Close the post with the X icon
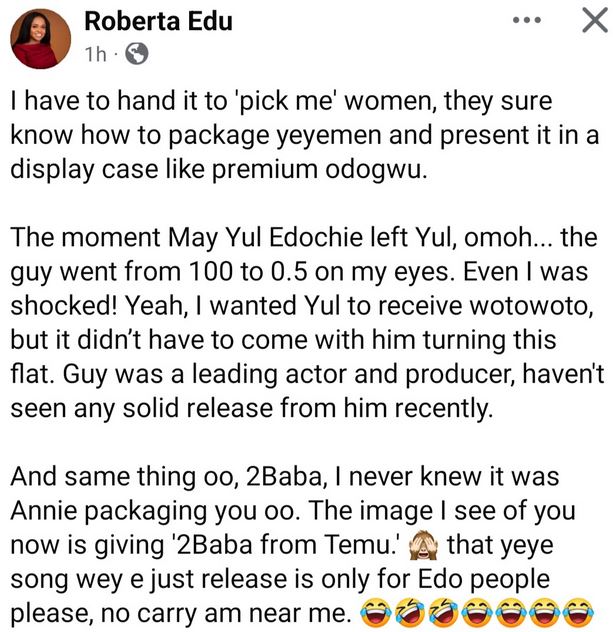Screen dimensions: 613x632 coord(588,22)
